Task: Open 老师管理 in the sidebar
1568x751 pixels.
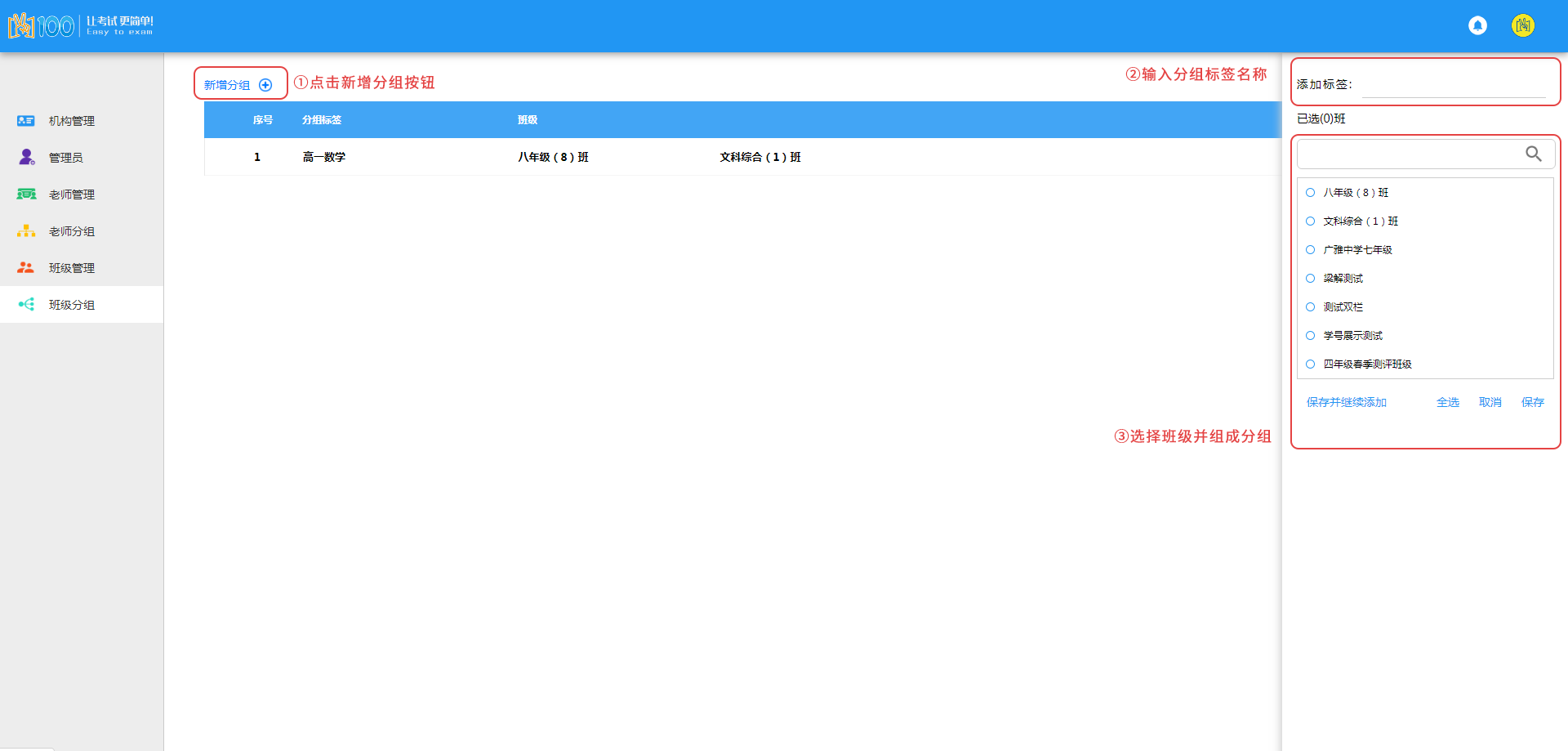Action: pos(71,194)
